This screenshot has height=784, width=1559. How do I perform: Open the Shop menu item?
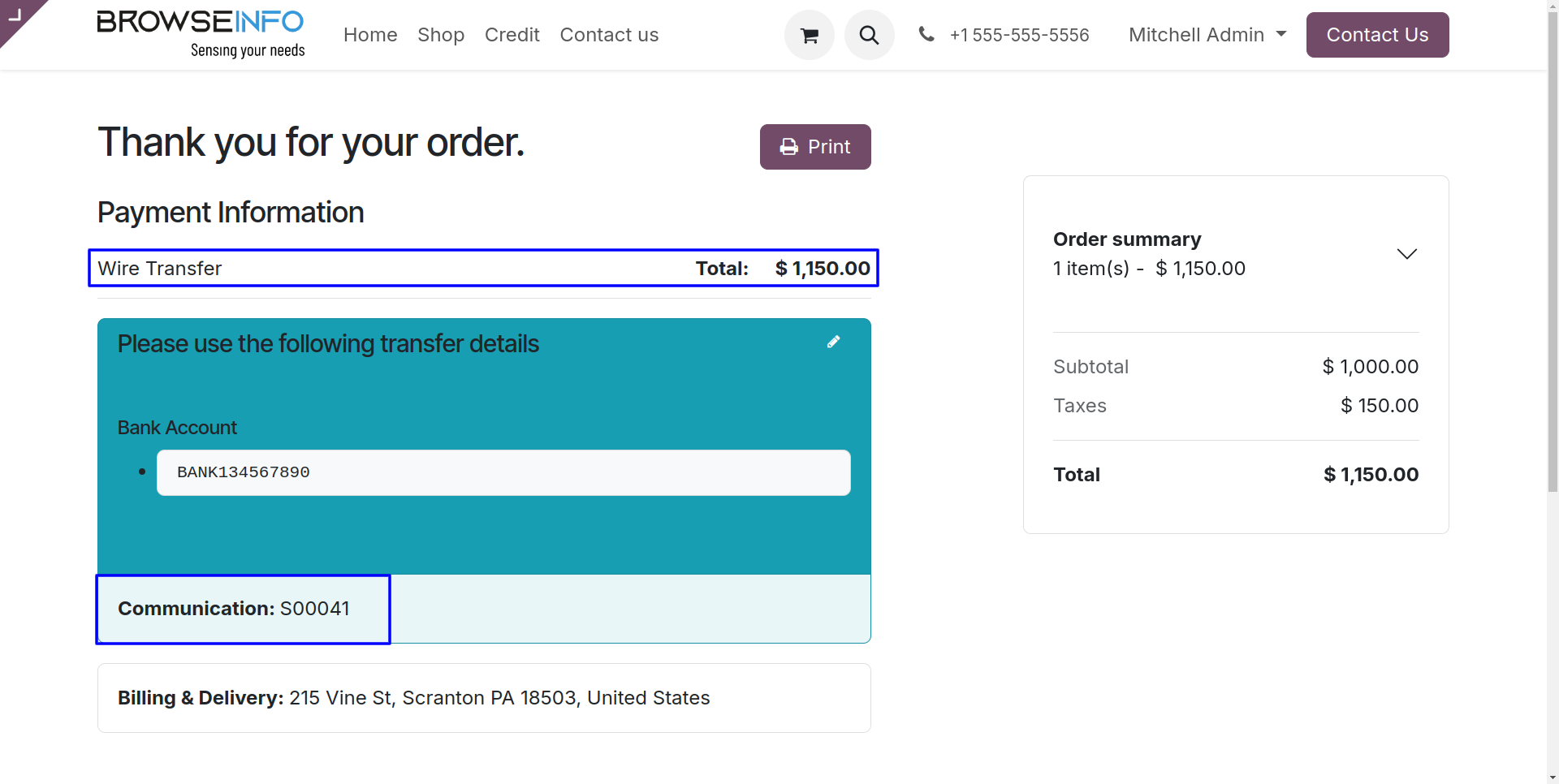[441, 35]
